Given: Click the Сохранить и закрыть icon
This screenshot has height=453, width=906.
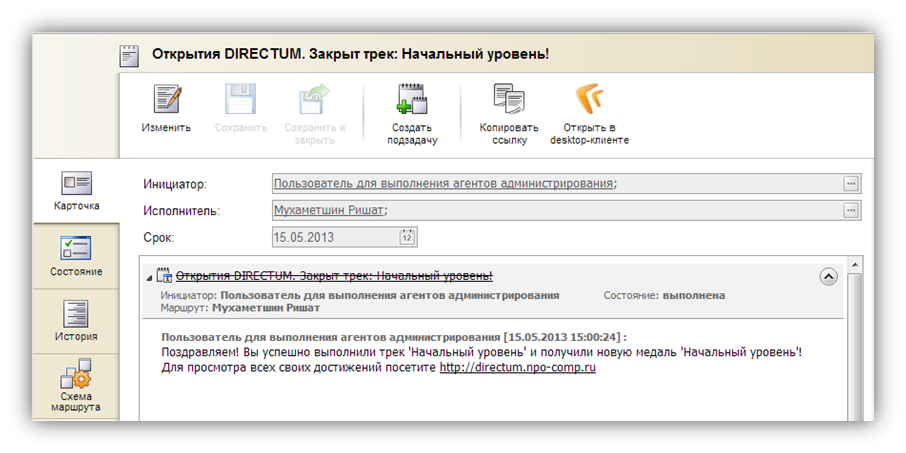Looking at the screenshot, I should [x=314, y=99].
